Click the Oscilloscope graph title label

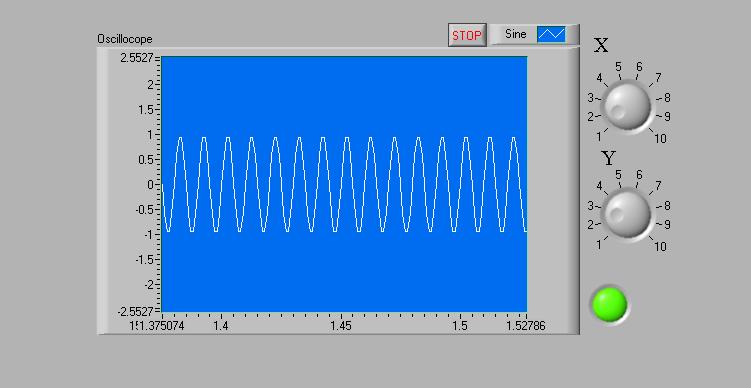point(125,39)
